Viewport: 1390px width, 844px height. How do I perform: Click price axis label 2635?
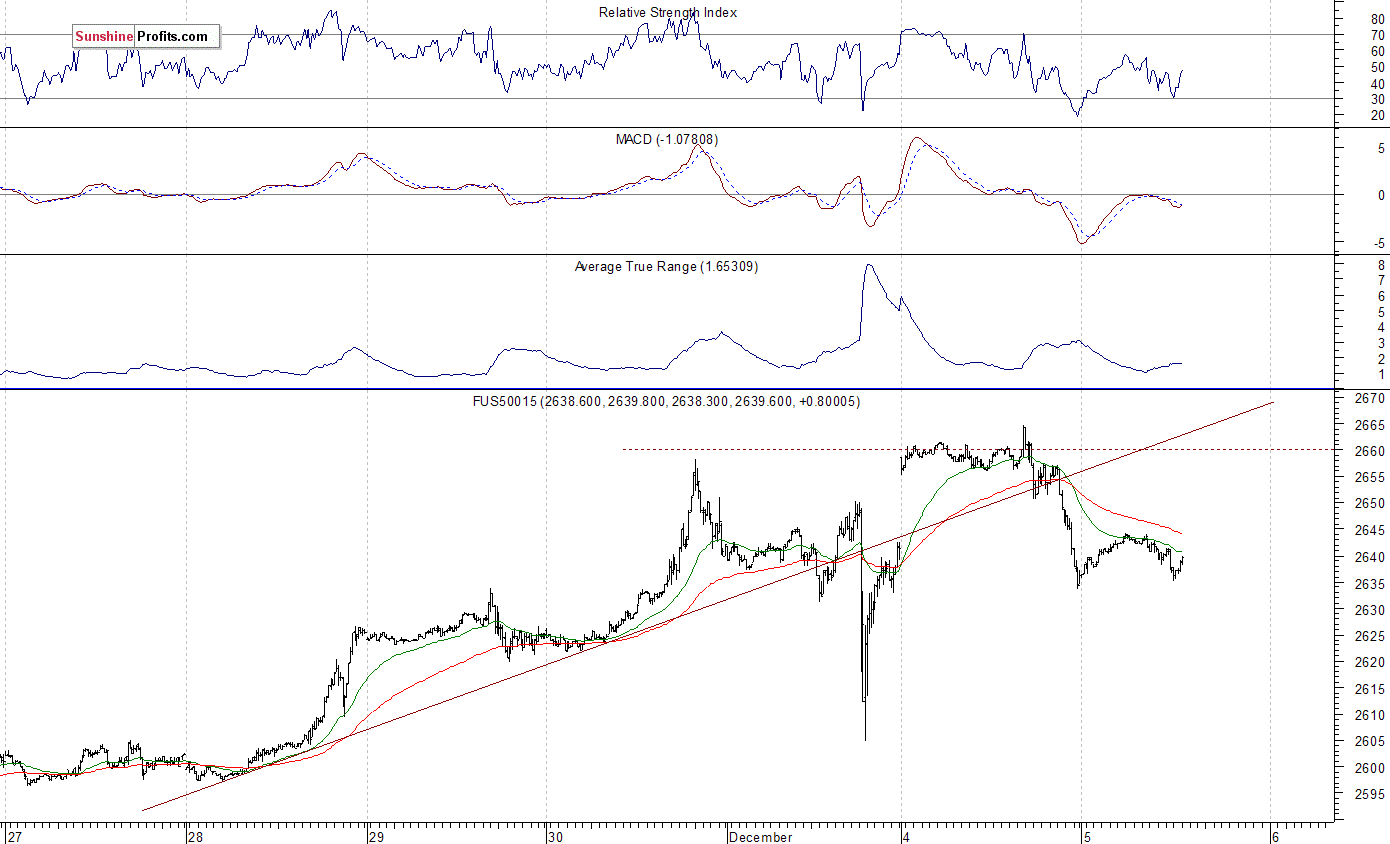[1372, 584]
